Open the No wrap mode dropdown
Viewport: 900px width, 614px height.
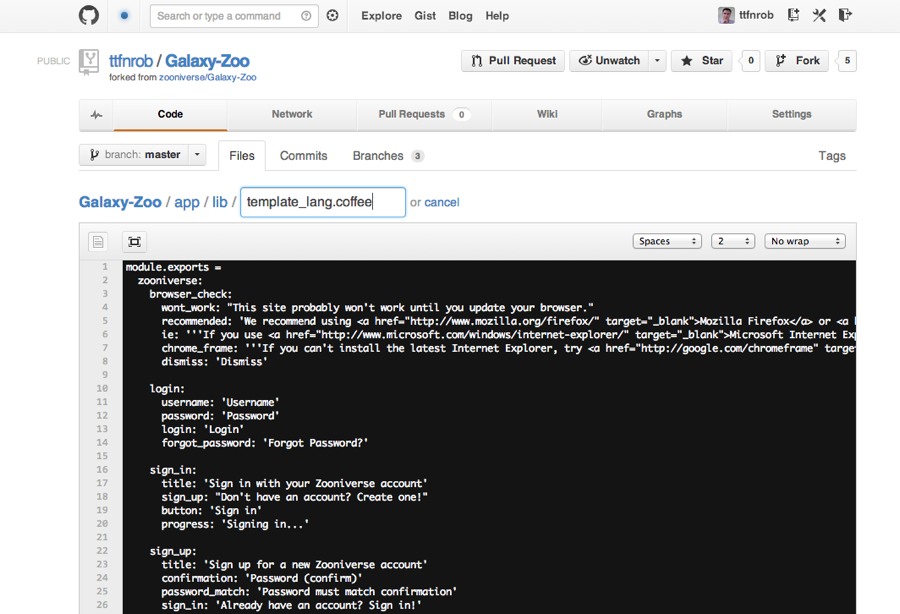point(805,241)
